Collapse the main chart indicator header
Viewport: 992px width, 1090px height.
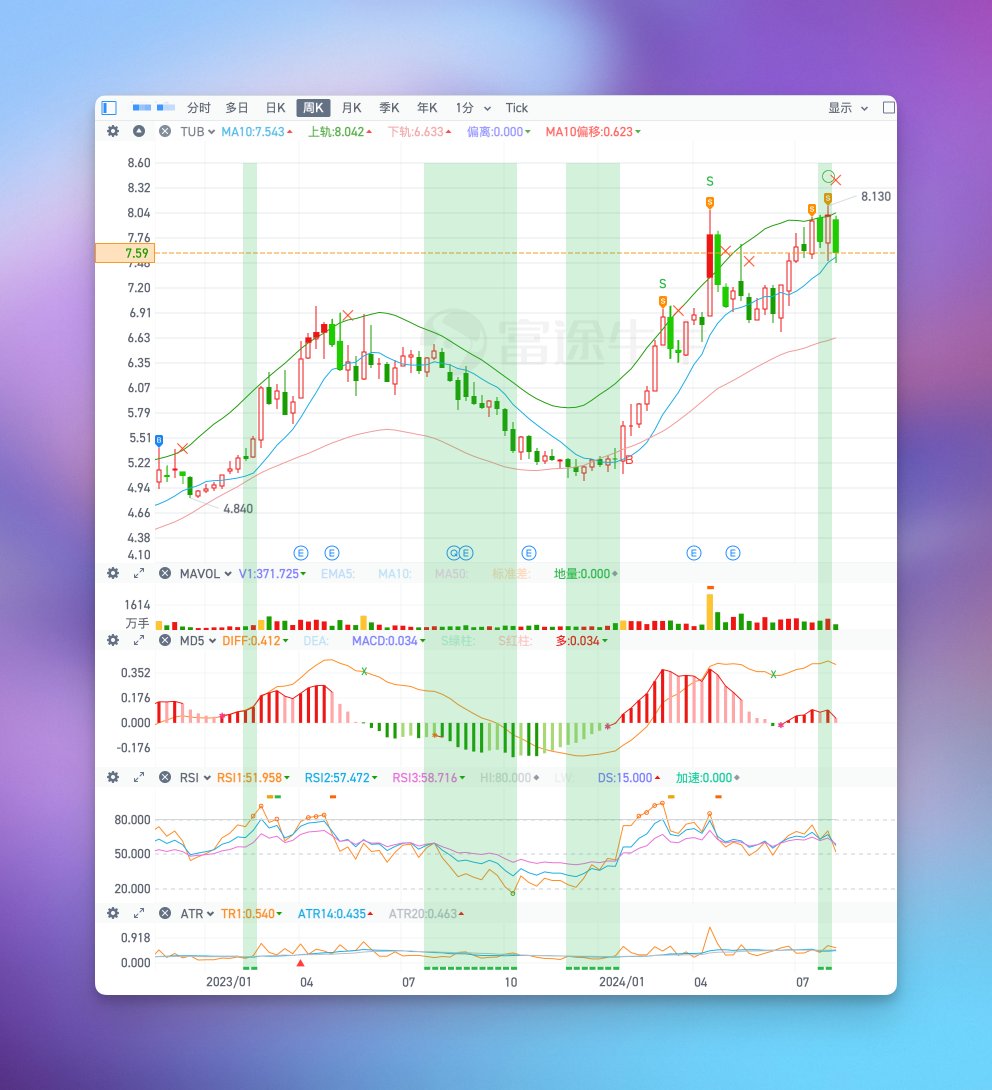pyautogui.click(x=139, y=131)
